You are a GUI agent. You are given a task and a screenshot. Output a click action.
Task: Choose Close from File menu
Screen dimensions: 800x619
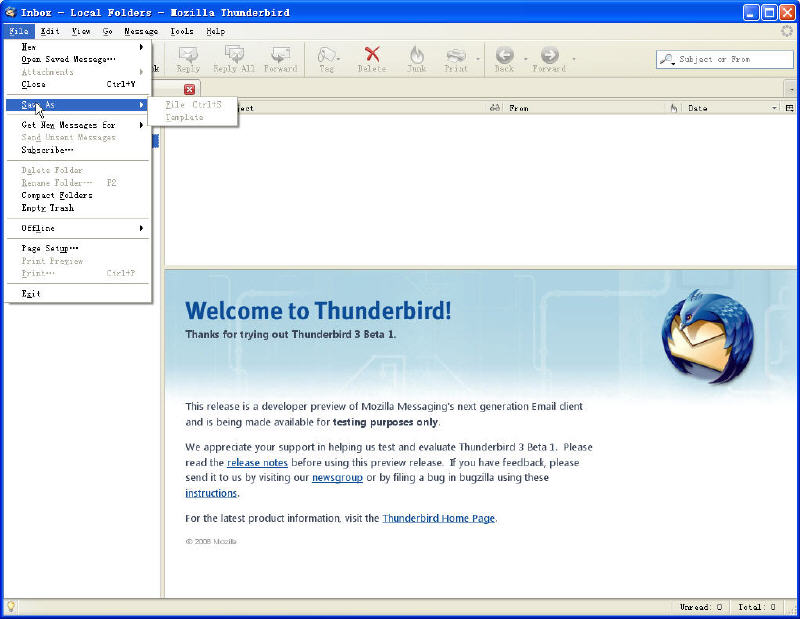[x=77, y=84]
